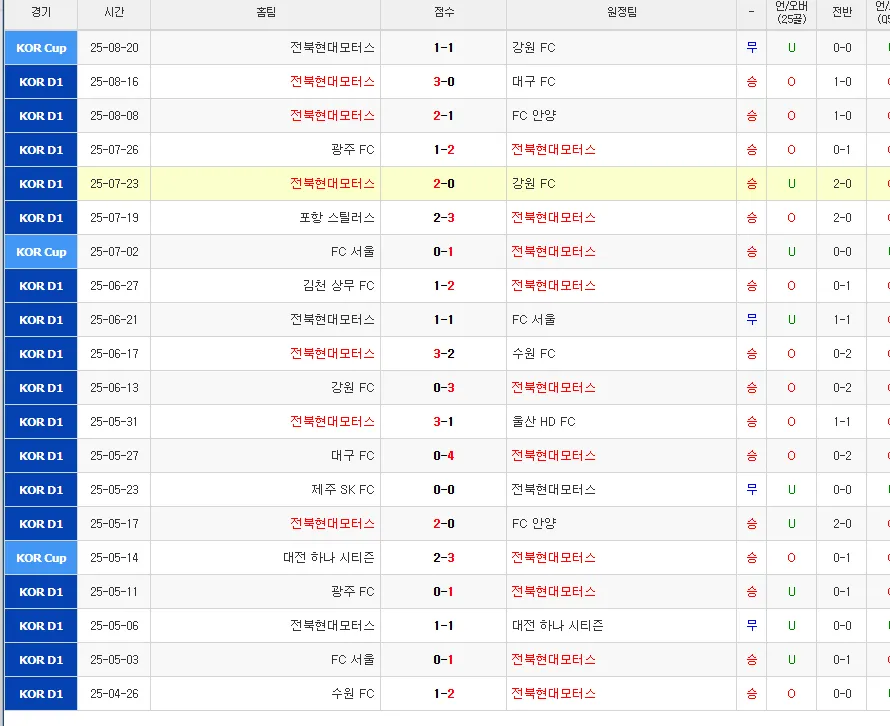Select the 시간 column header
The height and width of the screenshot is (726, 890).
pyautogui.click(x=114, y=12)
